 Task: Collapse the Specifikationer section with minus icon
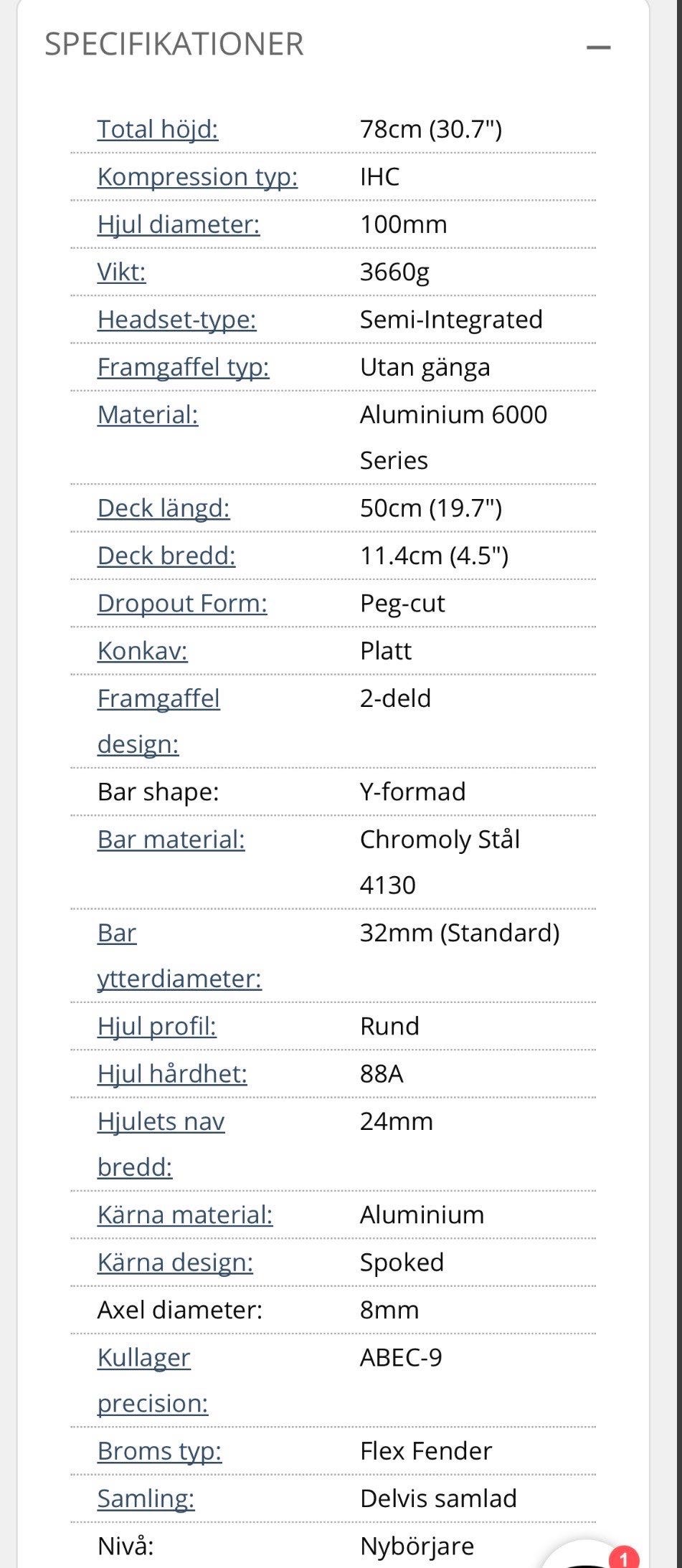coord(598,47)
